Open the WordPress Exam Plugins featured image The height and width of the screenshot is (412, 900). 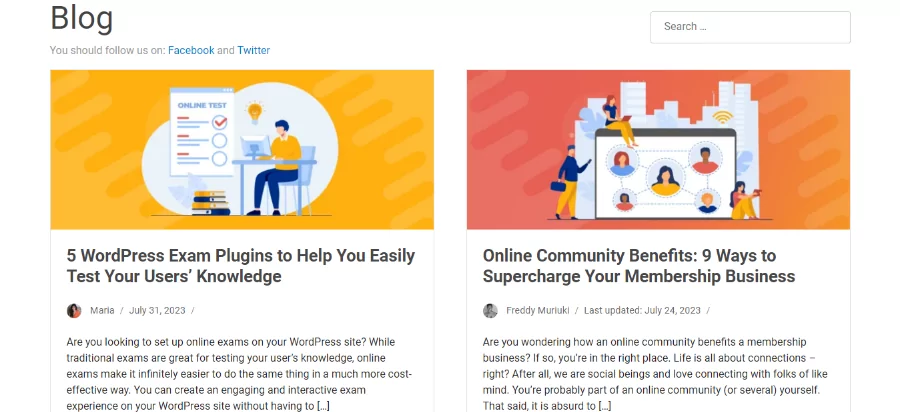[x=242, y=150]
